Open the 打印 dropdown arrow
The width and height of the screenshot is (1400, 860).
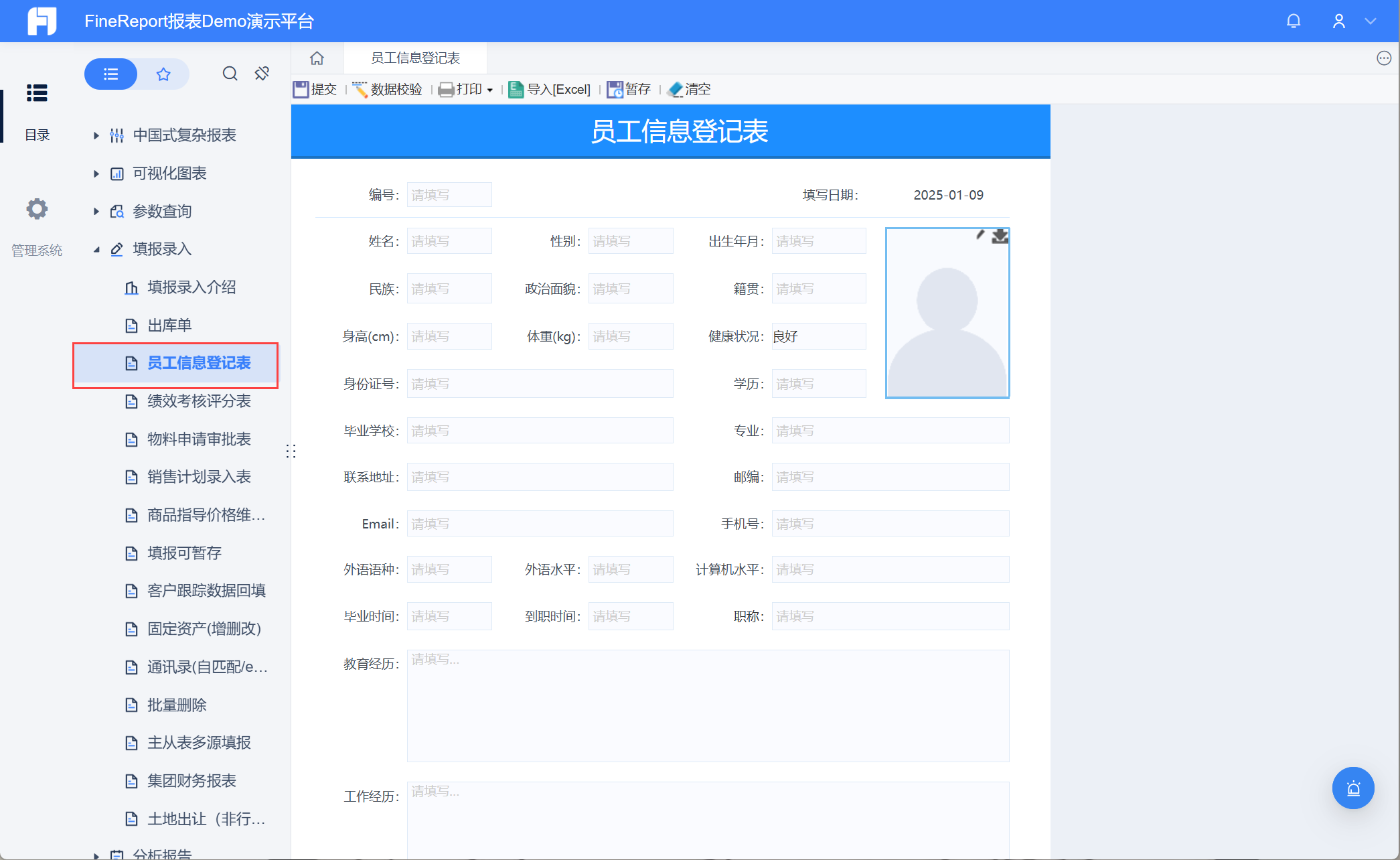tap(490, 90)
